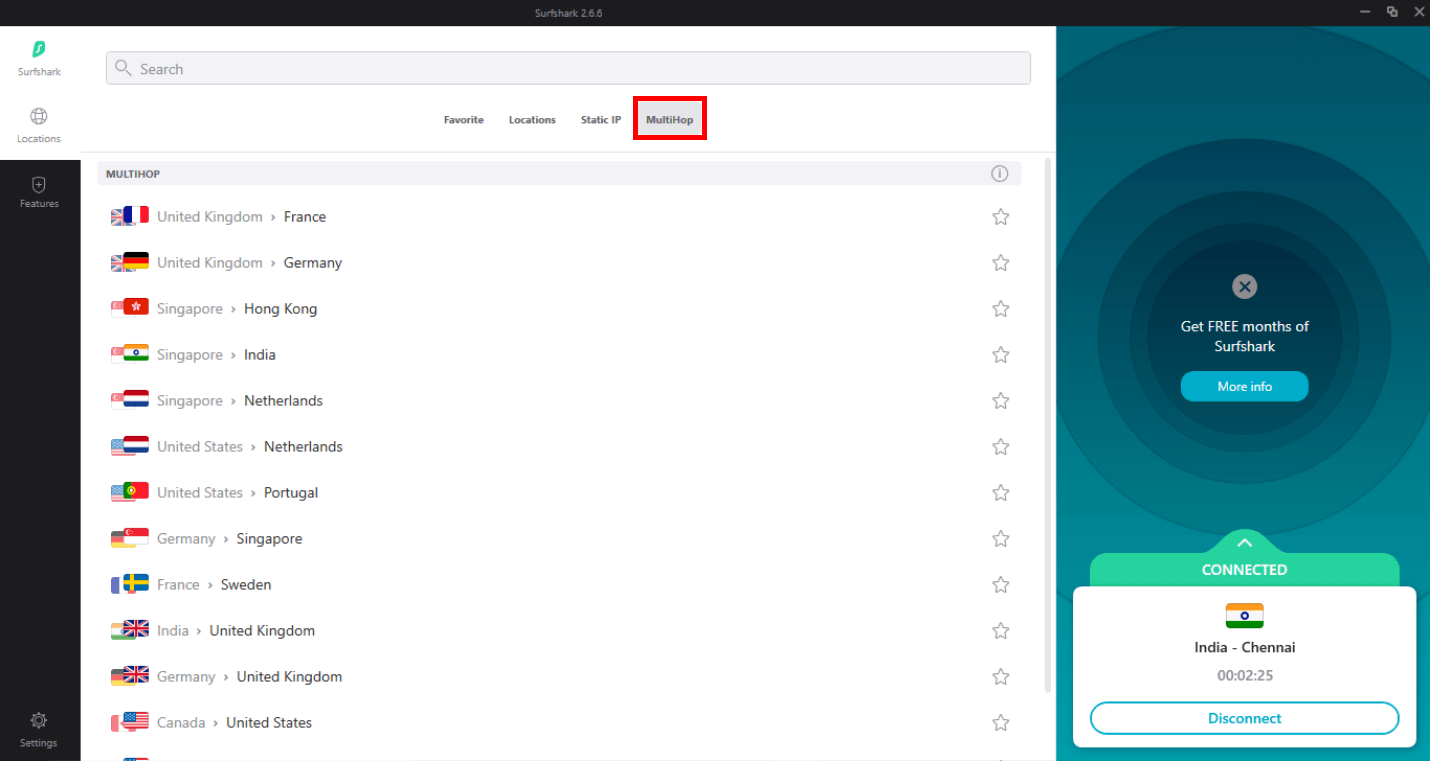Image resolution: width=1430 pixels, height=761 pixels.
Task: Click the magnifier icon in search bar
Action: coord(123,68)
